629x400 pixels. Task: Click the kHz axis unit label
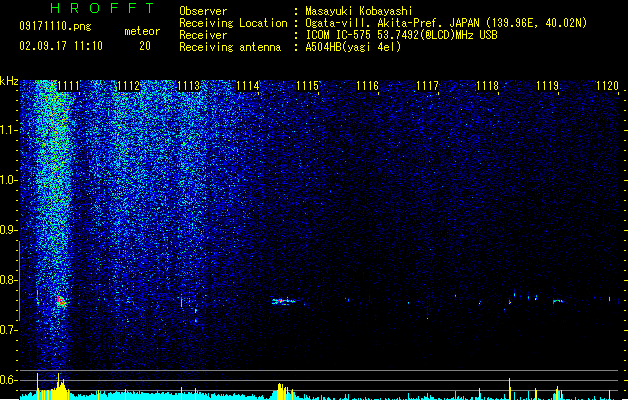pyautogui.click(x=9, y=81)
